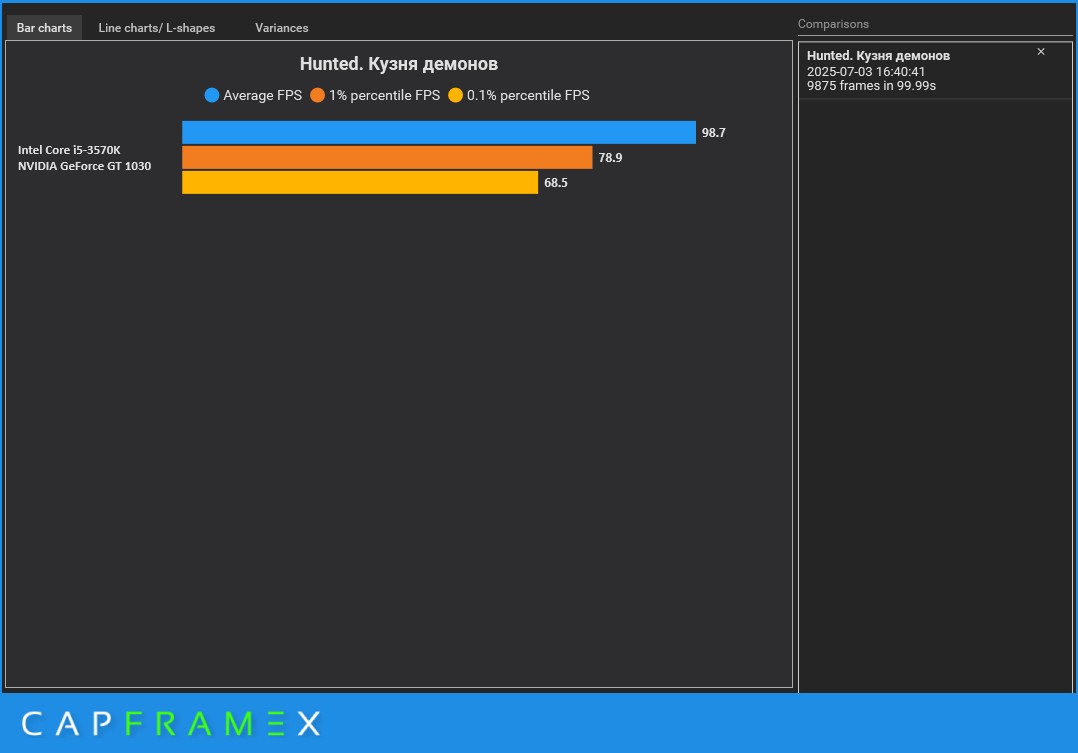
Task: Click the orange 1% percentile bar
Action: (387, 157)
